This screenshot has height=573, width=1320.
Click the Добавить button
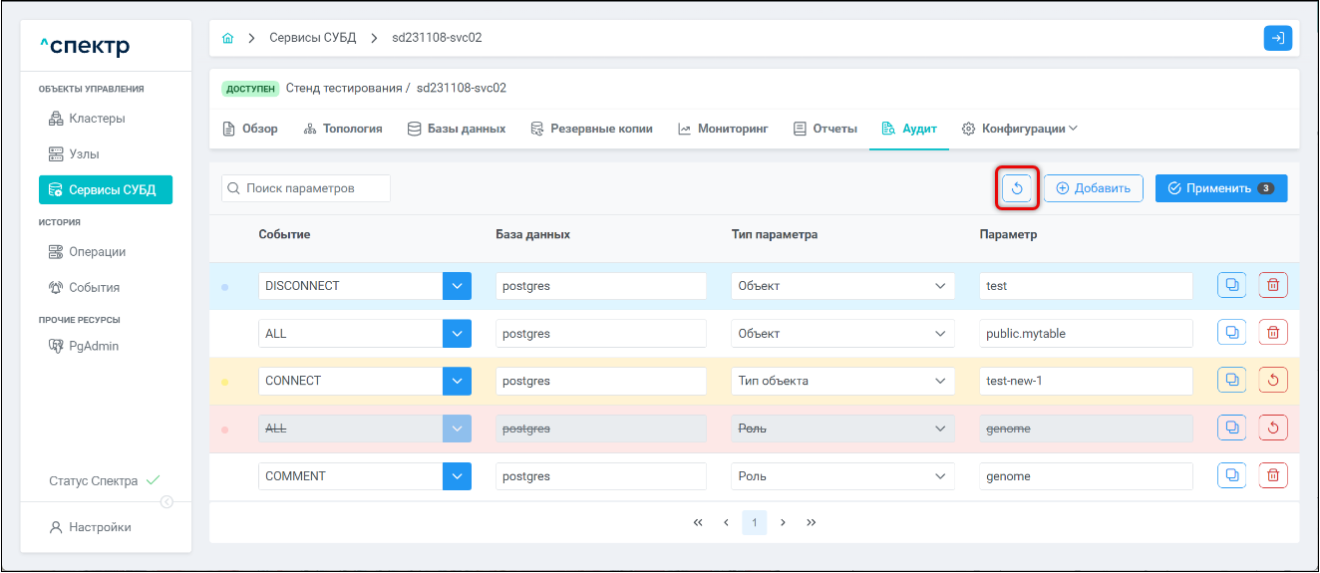pyautogui.click(x=1093, y=188)
